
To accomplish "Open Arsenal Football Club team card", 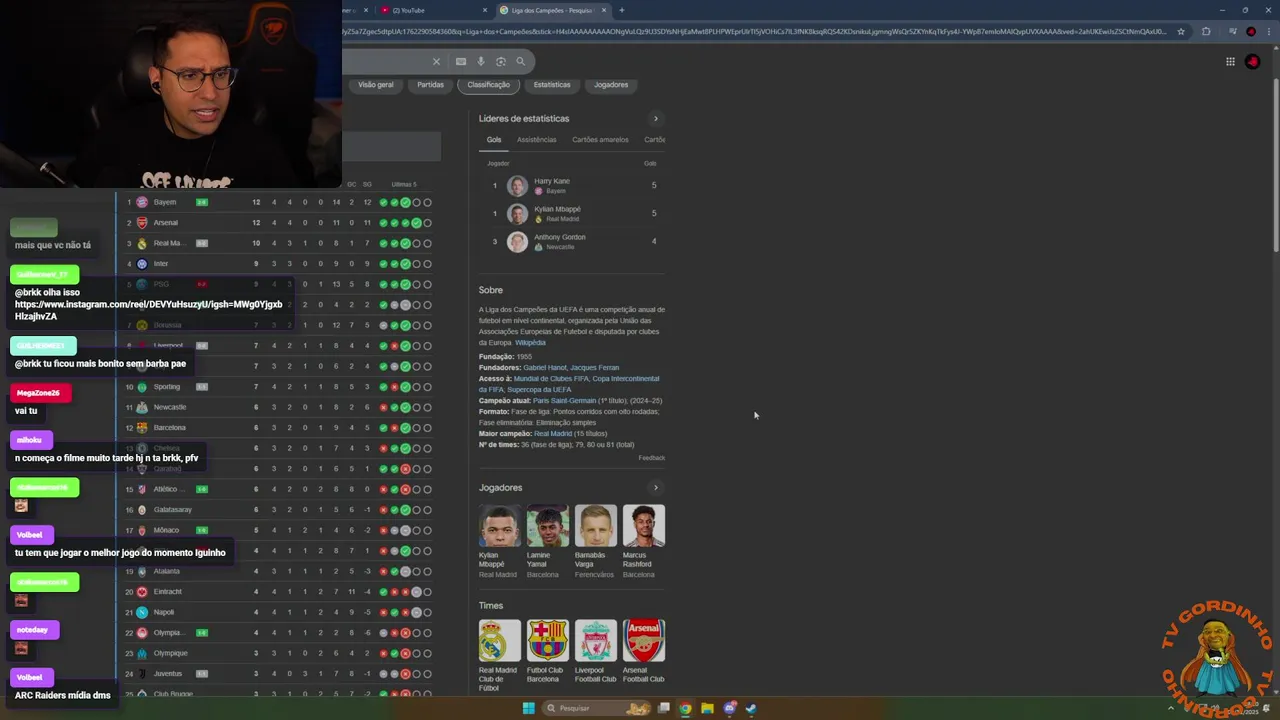I will (643, 652).
